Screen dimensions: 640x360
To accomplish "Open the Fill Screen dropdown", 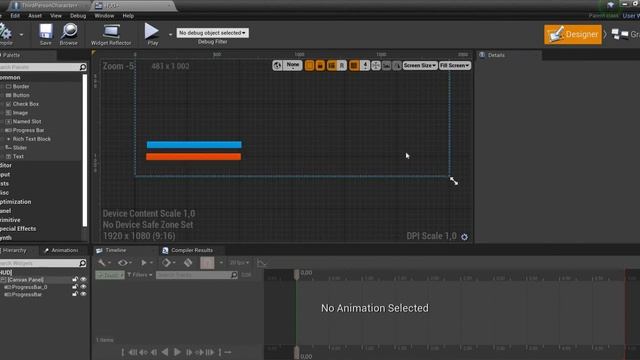I will [x=455, y=65].
